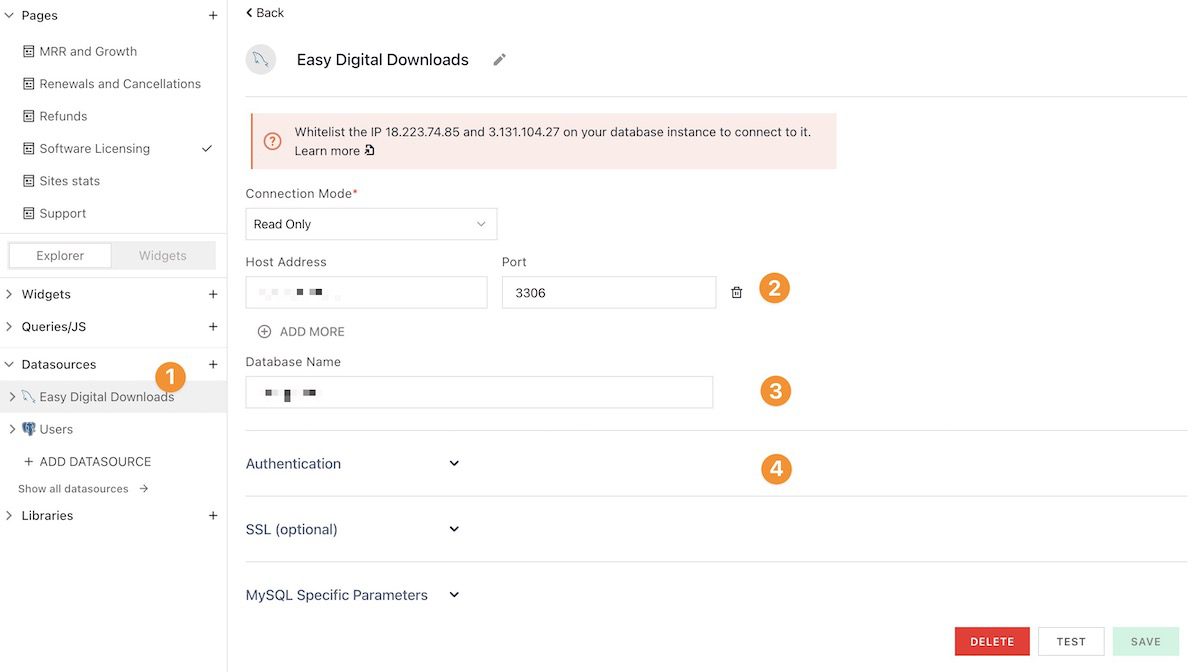Go Back from datasource editor
This screenshot has height=672, width=1200.
click(265, 13)
